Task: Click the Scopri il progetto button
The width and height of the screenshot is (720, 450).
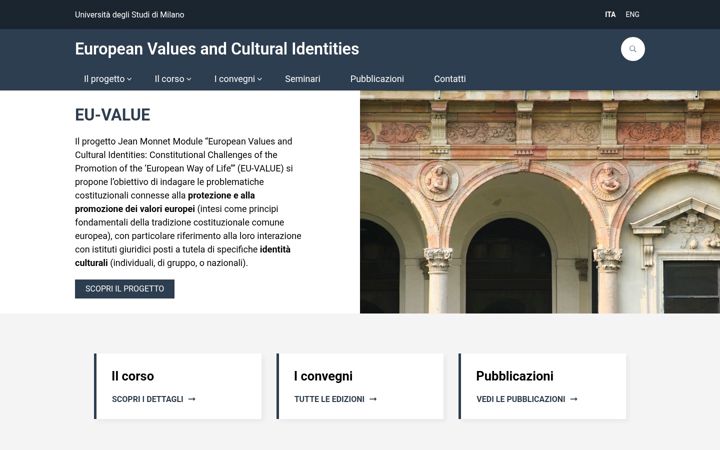Action: pos(124,289)
